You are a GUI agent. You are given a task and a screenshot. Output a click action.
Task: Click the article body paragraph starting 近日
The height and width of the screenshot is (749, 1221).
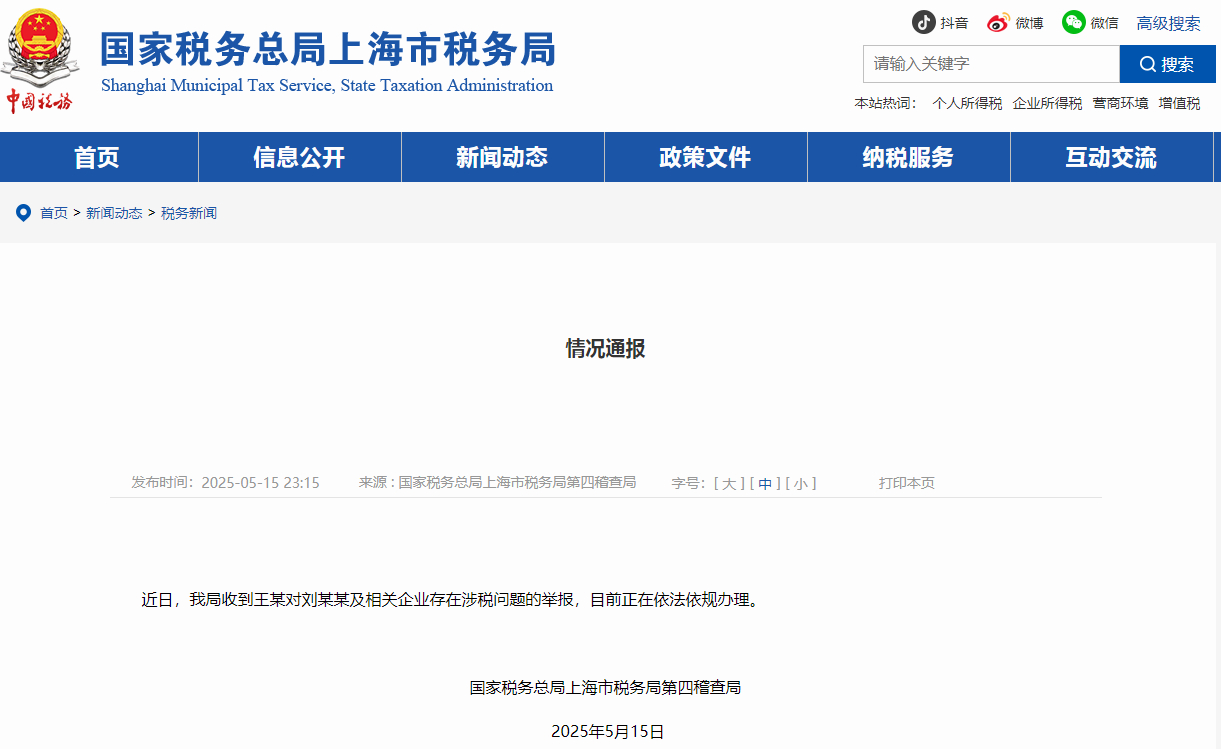[451, 600]
